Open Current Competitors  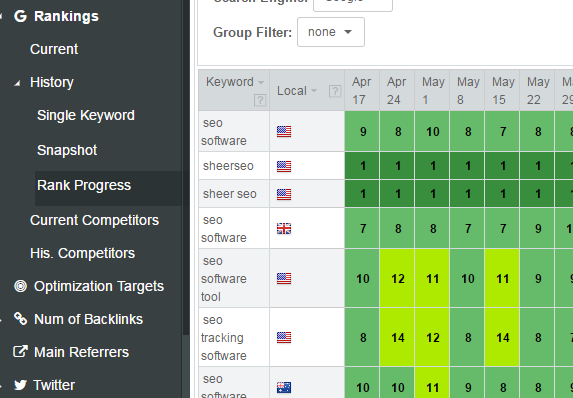(94, 220)
